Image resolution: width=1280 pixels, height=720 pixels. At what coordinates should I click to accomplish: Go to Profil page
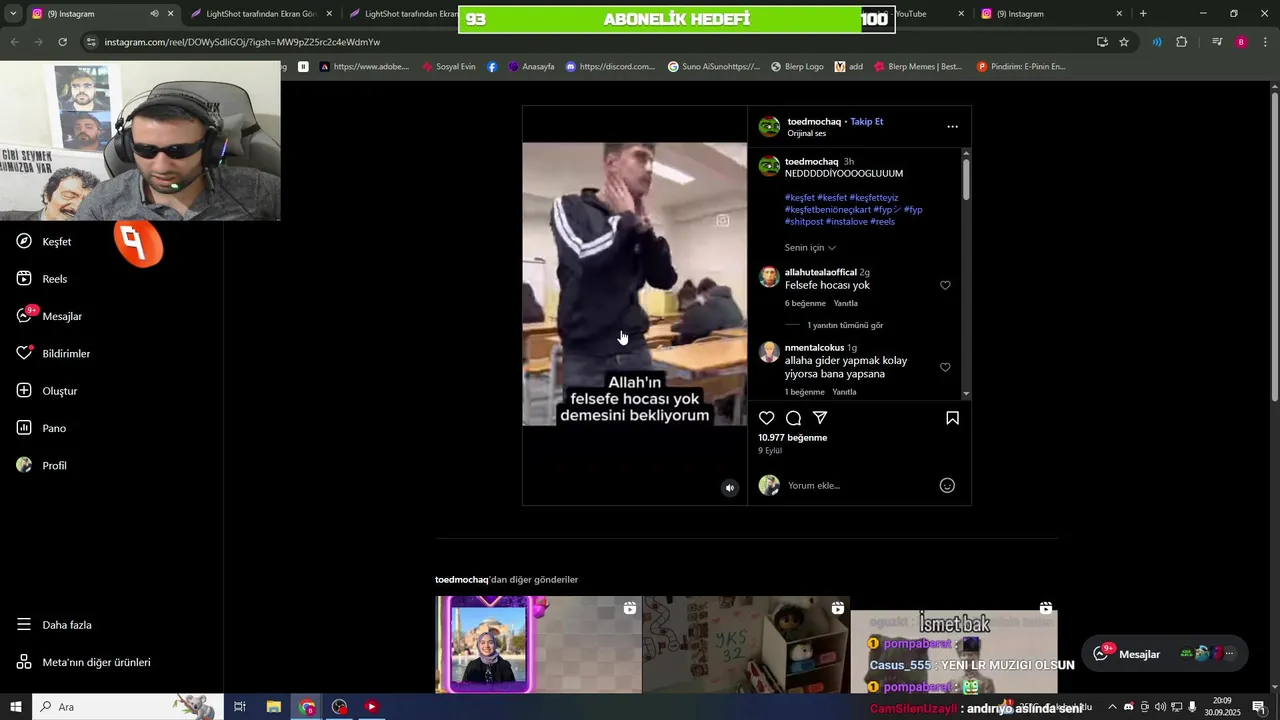tap(42, 466)
